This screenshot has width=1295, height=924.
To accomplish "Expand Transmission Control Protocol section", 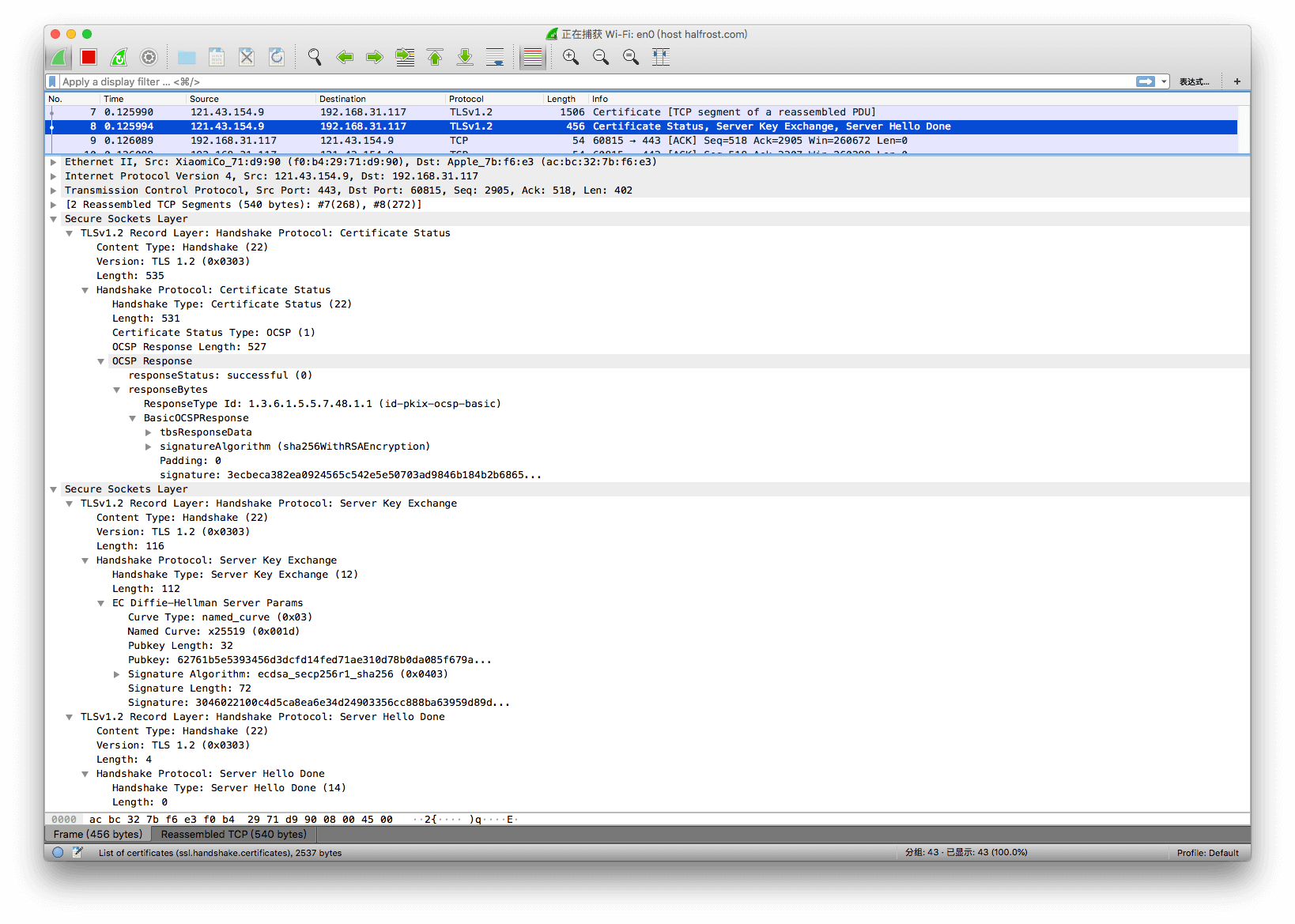I will coord(53,190).
